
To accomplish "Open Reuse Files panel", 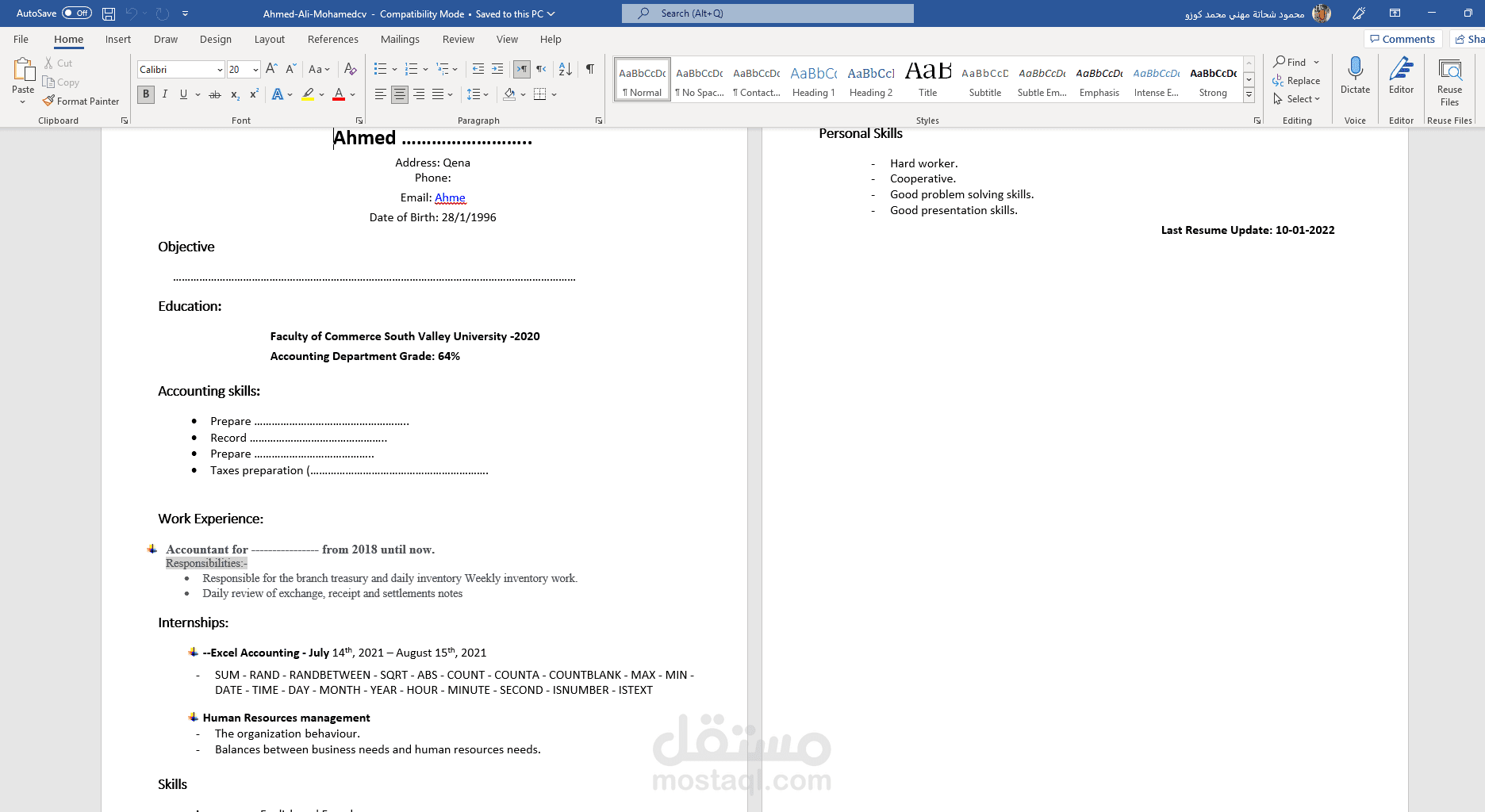I will coord(1449,82).
